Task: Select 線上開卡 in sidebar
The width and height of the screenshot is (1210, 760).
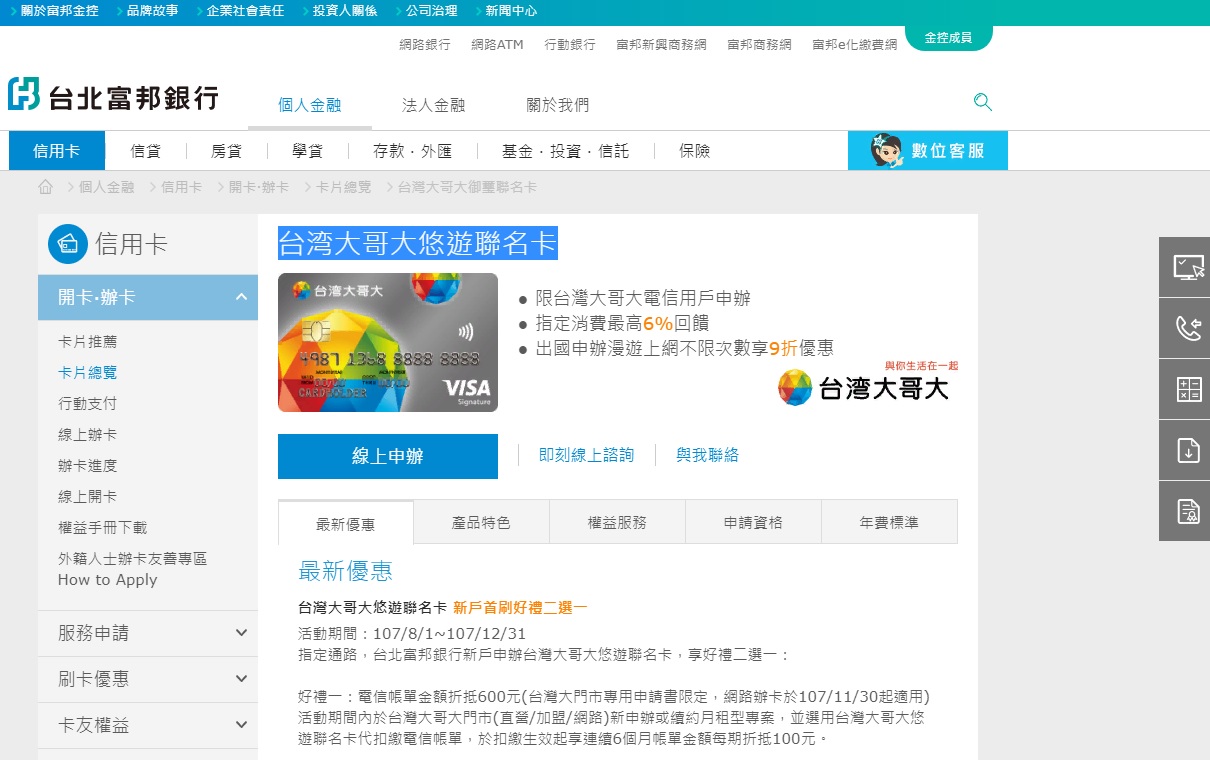Action: point(88,497)
